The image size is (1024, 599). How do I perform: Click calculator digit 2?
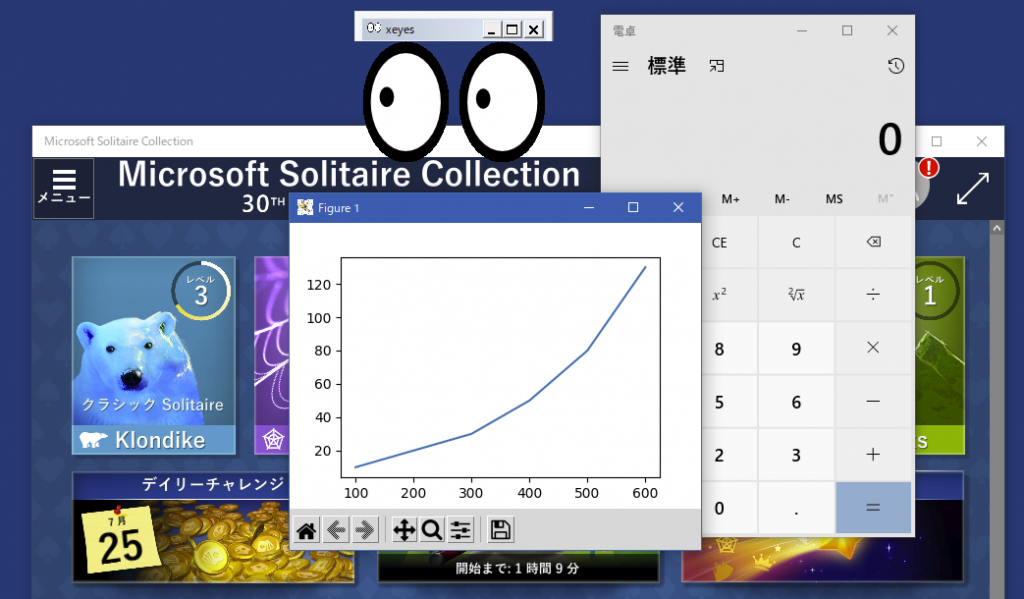point(719,455)
